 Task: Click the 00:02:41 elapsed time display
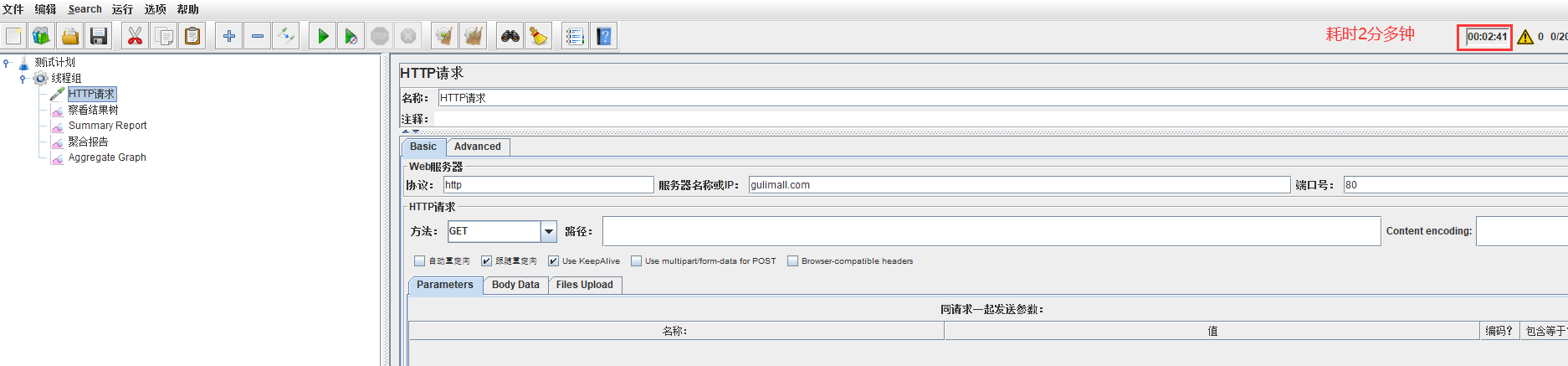tap(1487, 37)
